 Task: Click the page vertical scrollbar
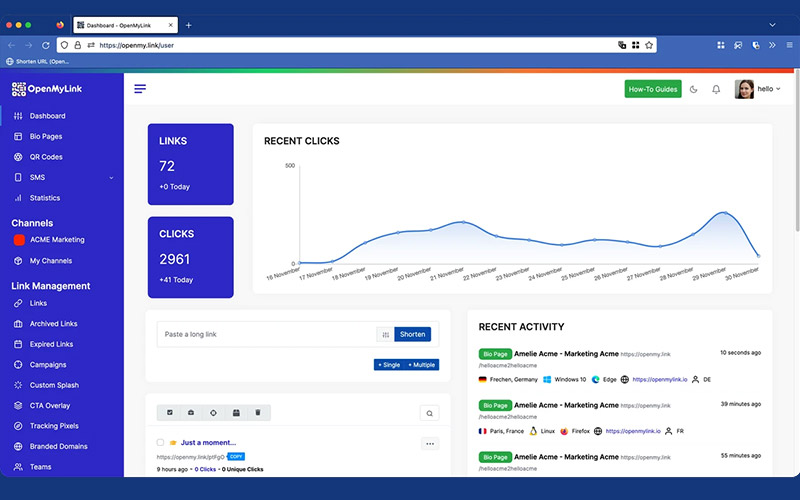tap(797, 151)
